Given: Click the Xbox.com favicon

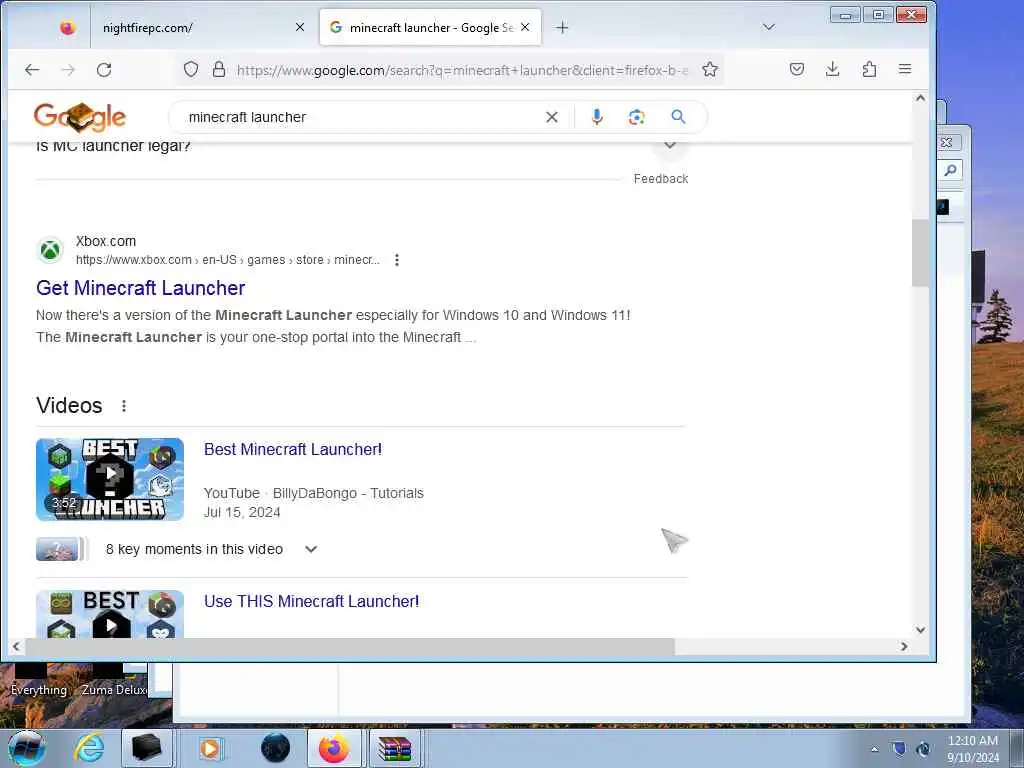Looking at the screenshot, I should pyautogui.click(x=50, y=250).
